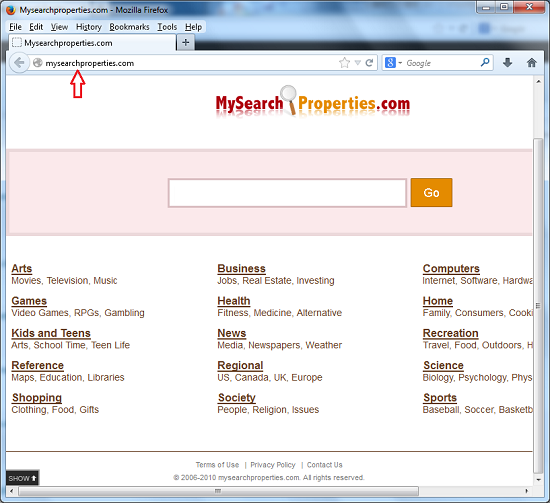The width and height of the screenshot is (550, 503).
Task: Click the Firefox logo in title bar
Action: point(11,10)
